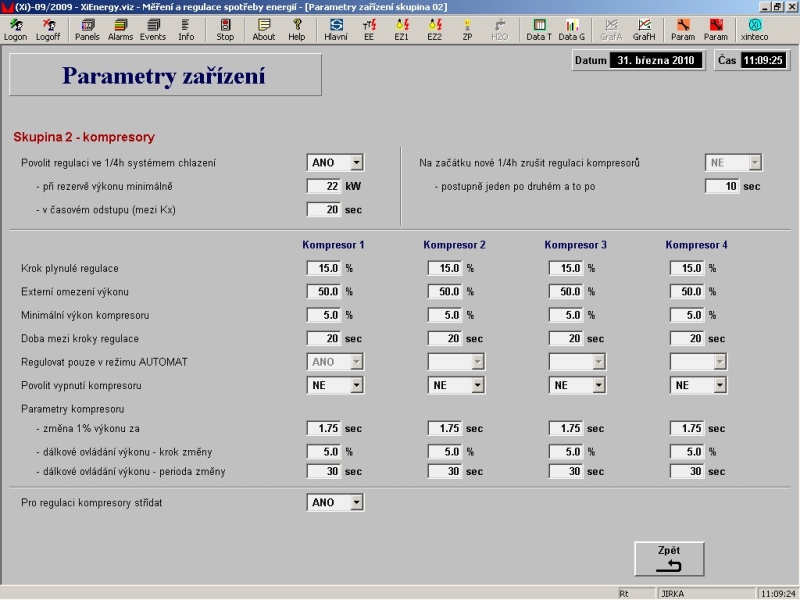Screen dimensions: 800x600
Task: Open the GrafH graph icon
Action: (644, 30)
